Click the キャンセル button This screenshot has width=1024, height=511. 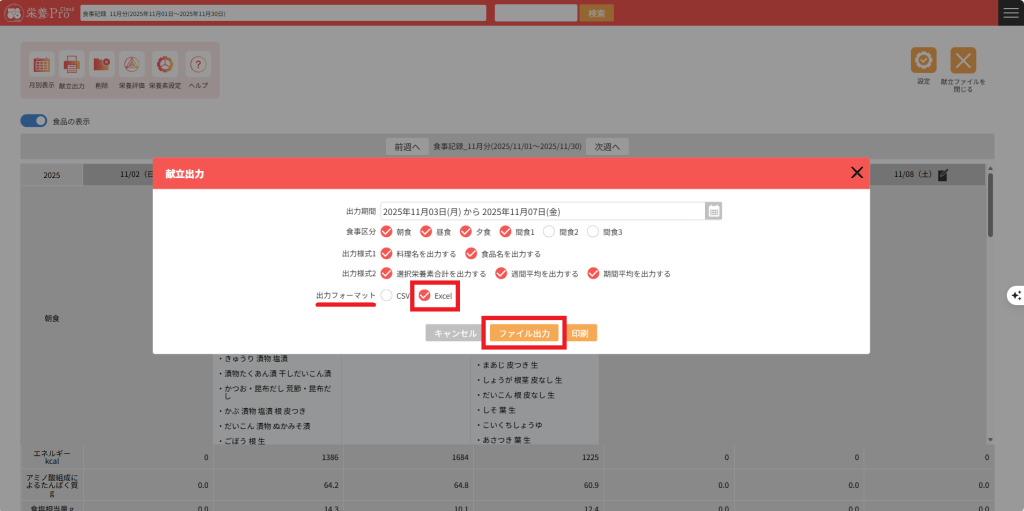pyautogui.click(x=455, y=333)
